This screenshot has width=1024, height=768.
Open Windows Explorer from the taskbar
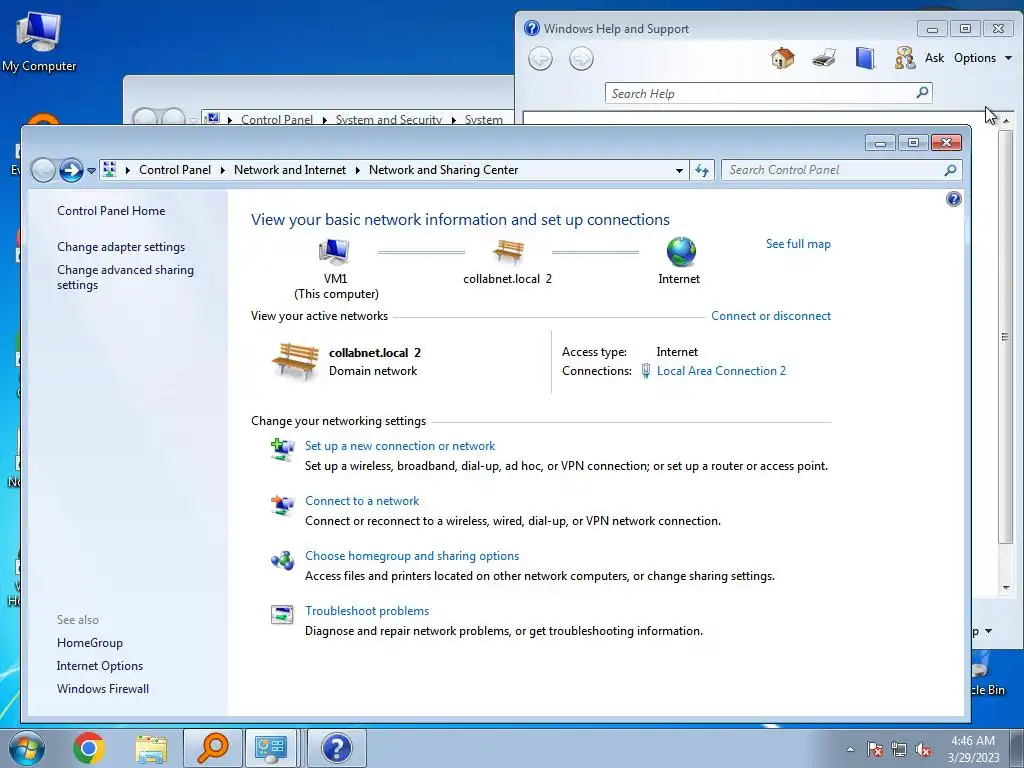(151, 748)
